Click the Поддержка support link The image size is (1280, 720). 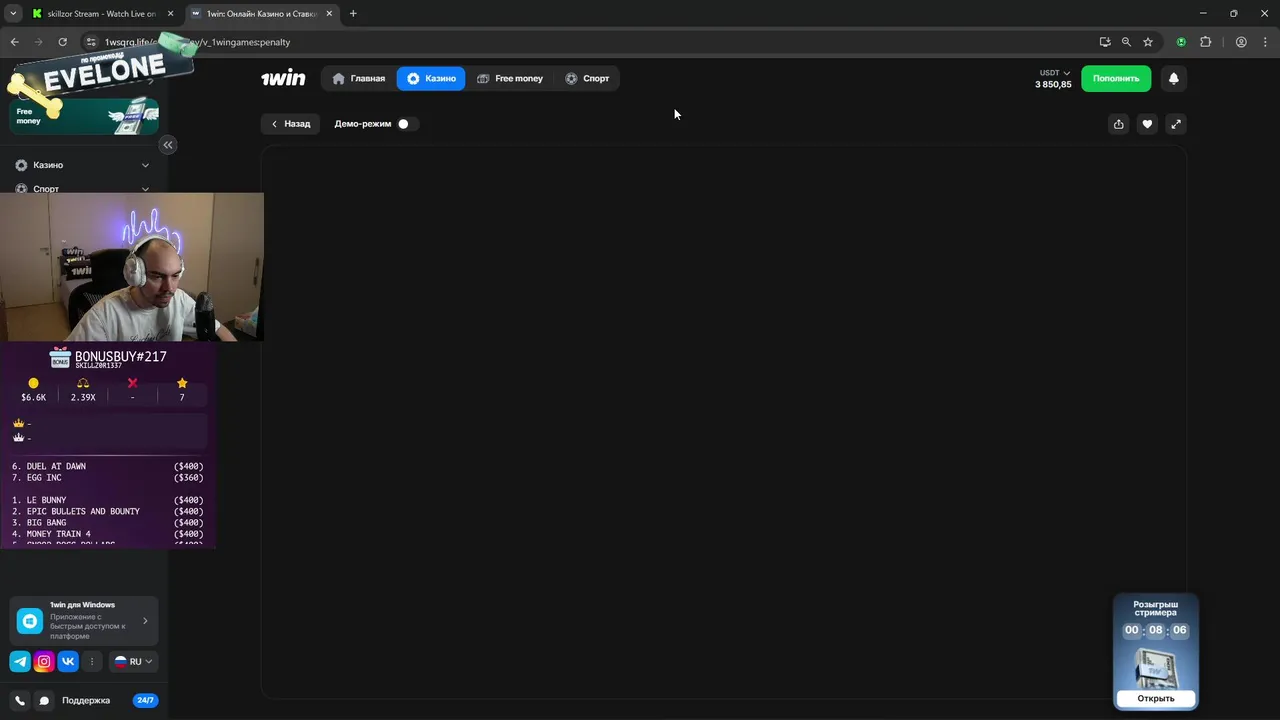pyautogui.click(x=86, y=700)
